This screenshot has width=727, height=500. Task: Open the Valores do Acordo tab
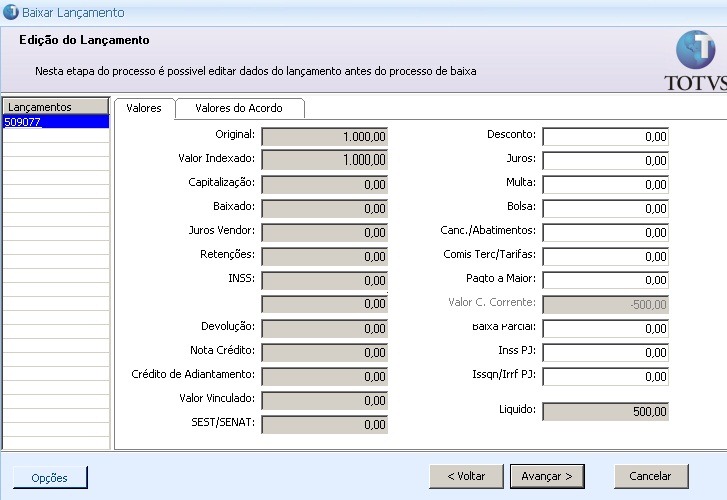point(239,108)
